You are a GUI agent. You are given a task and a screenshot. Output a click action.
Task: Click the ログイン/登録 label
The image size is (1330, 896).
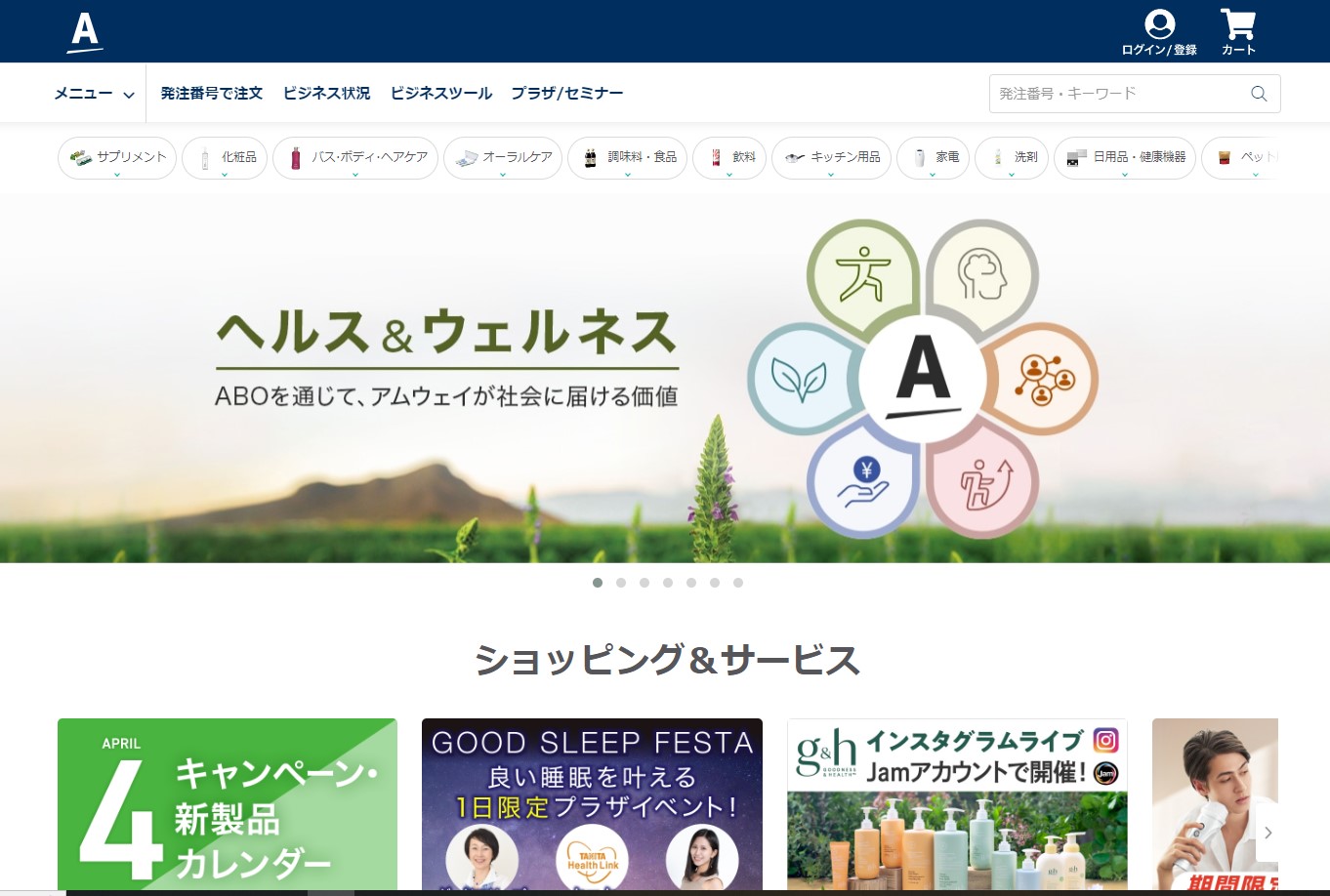pos(1159,50)
